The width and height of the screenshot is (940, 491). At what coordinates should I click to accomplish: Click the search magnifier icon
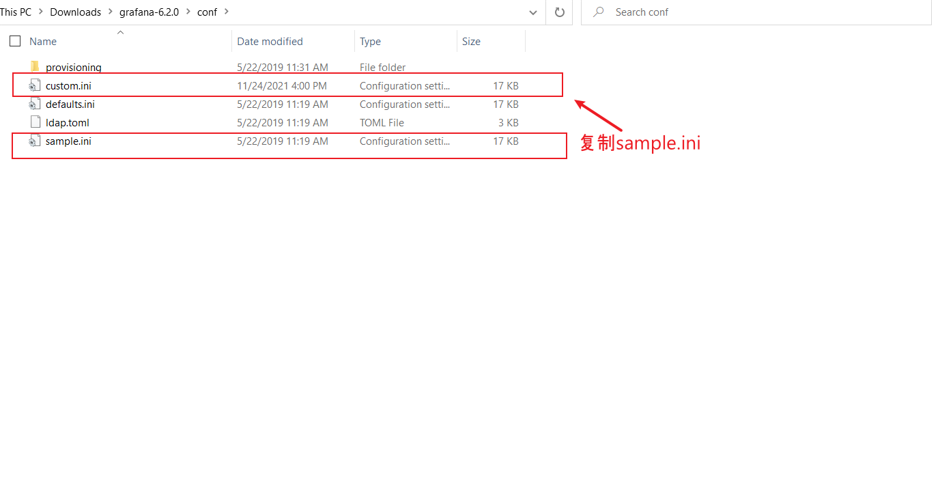click(x=598, y=12)
